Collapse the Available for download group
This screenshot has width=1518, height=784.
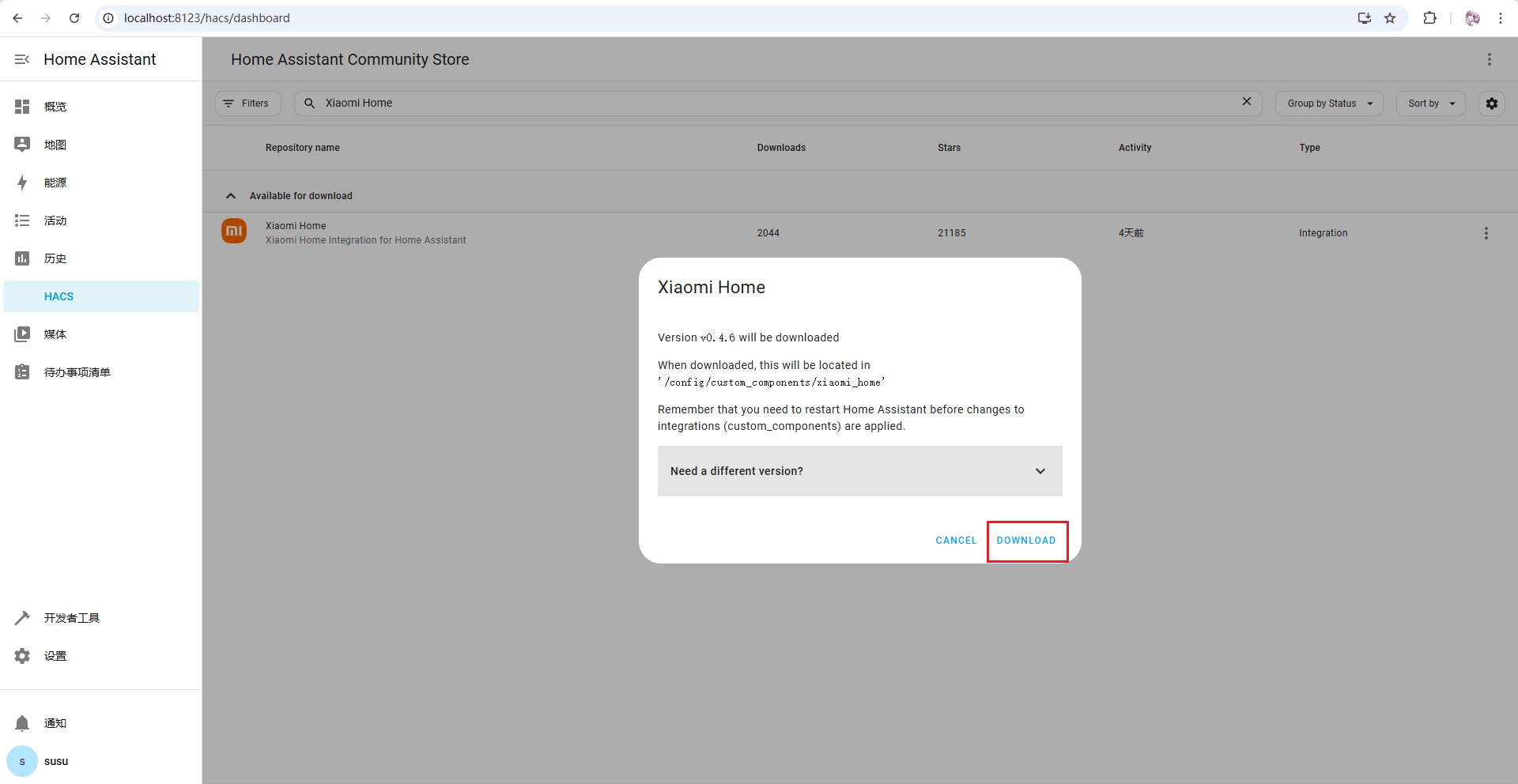click(231, 196)
